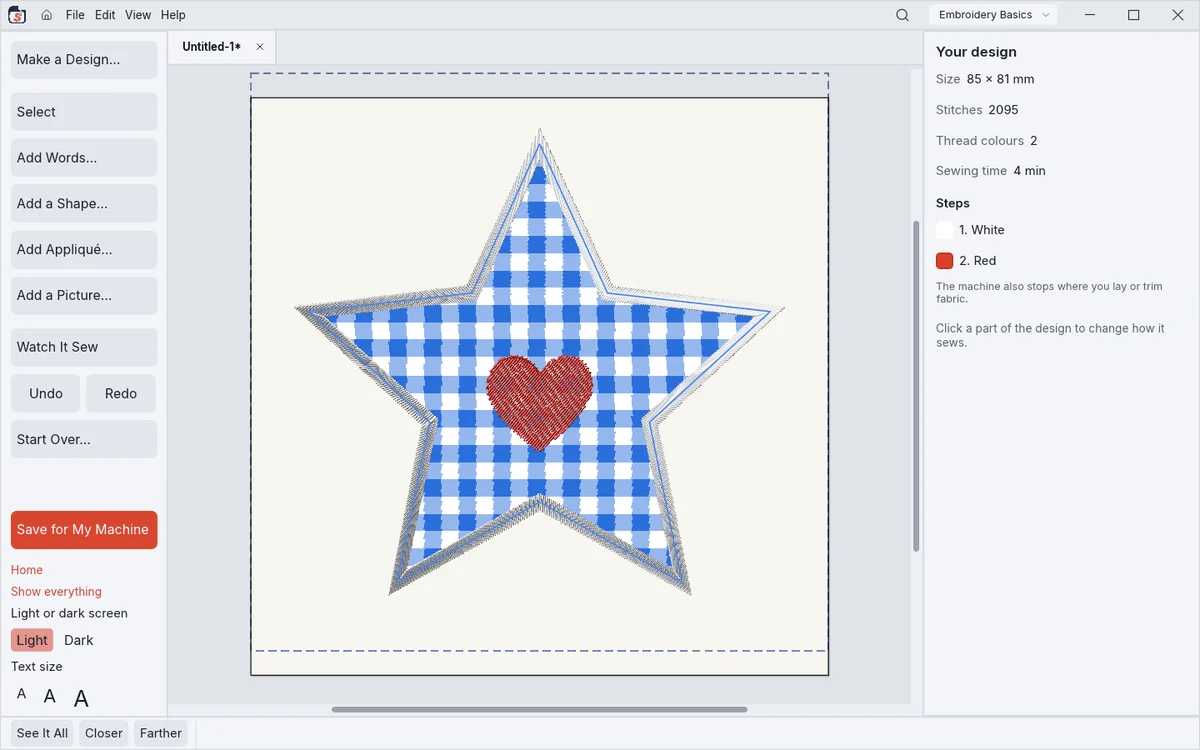Image resolution: width=1200 pixels, height=750 pixels.
Task: Undo the last action
Action: pyautogui.click(x=46, y=394)
